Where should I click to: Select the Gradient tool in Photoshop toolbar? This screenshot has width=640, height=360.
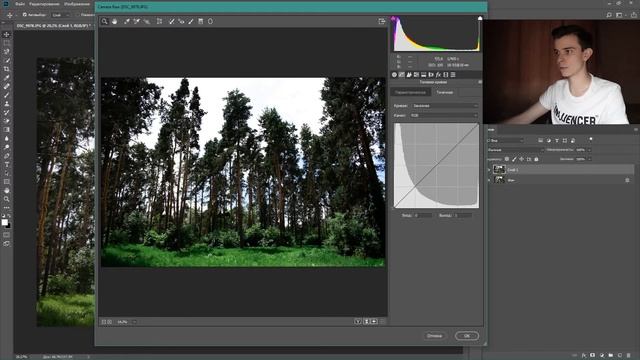[x=7, y=130]
